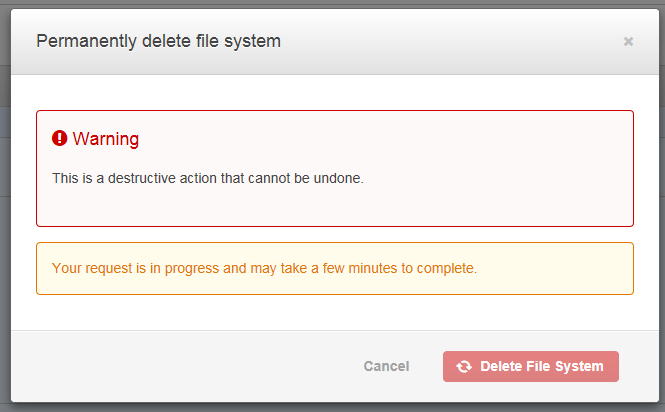Click the "destructive action that cannot be undone" sentence

(208, 178)
